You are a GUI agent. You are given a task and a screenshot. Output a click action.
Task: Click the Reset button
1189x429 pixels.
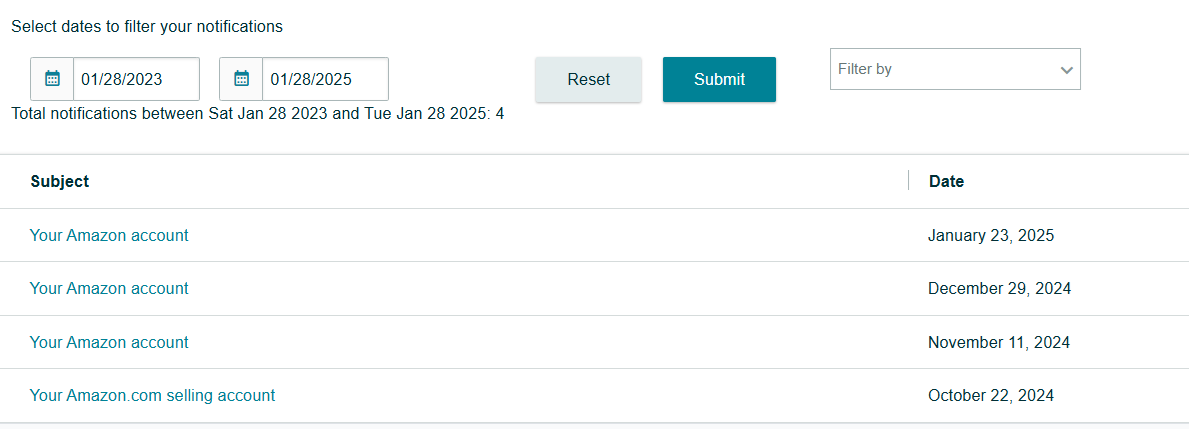tap(588, 80)
